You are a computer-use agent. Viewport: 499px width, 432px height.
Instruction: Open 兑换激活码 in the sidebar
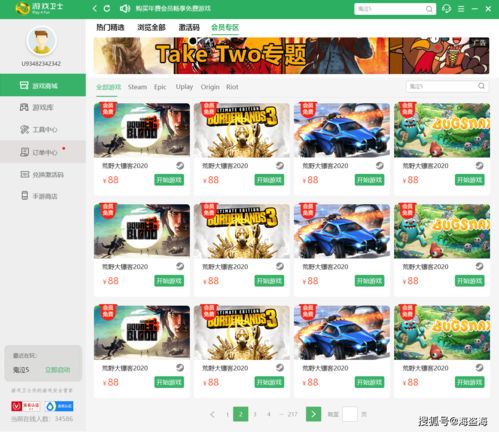pyautogui.click(x=43, y=174)
